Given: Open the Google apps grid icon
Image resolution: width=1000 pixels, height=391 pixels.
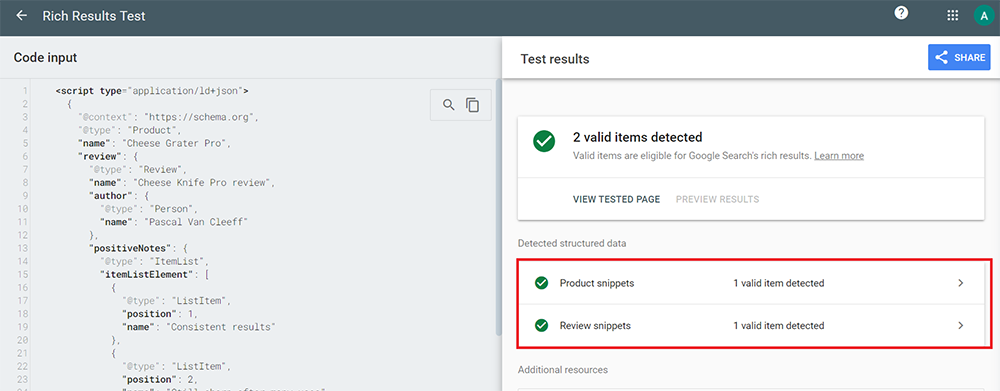Looking at the screenshot, I should [953, 16].
